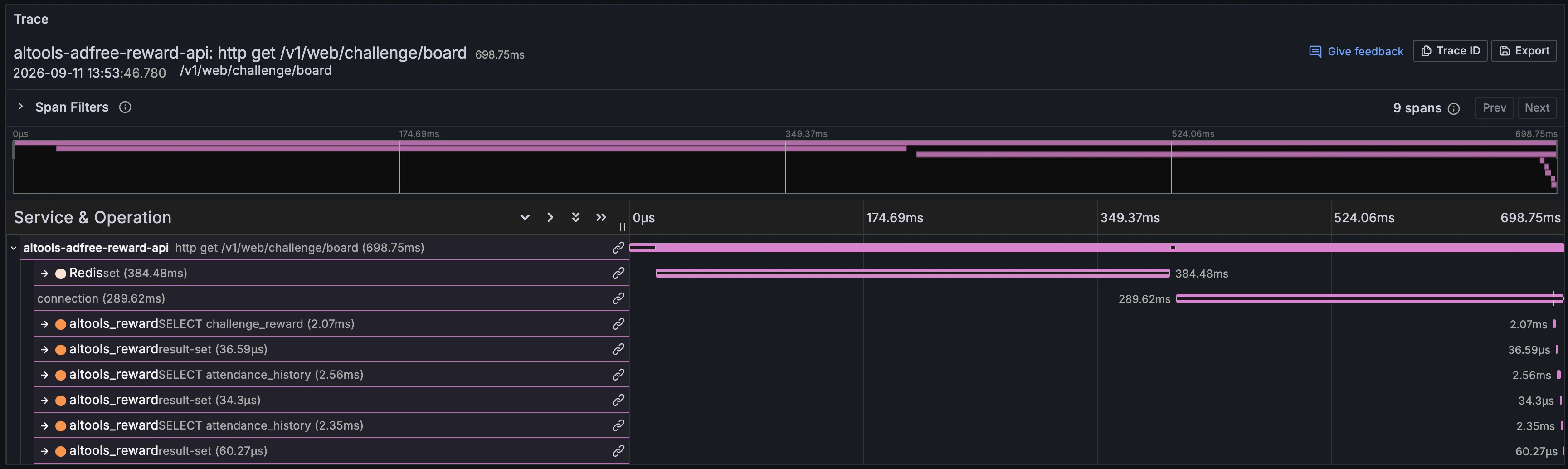
Task: Click the trace minimap overview
Action: click(x=784, y=167)
